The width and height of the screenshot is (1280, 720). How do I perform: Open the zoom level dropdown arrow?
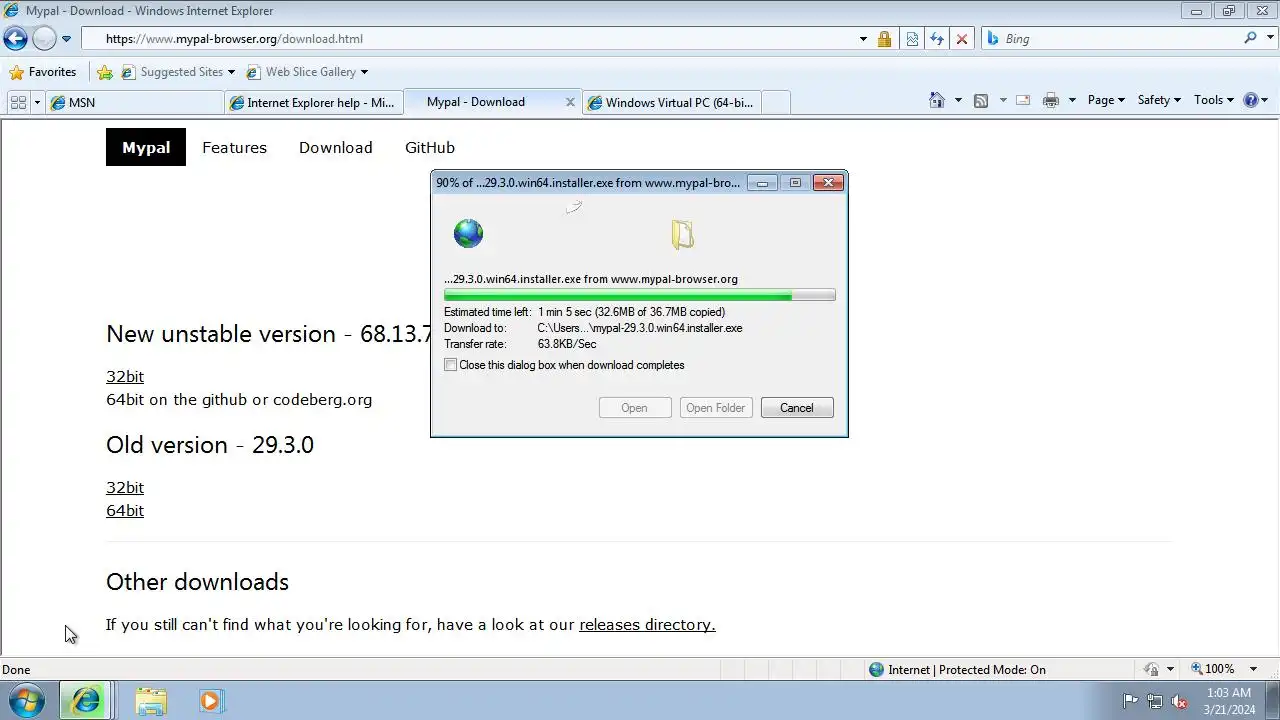(x=1254, y=669)
